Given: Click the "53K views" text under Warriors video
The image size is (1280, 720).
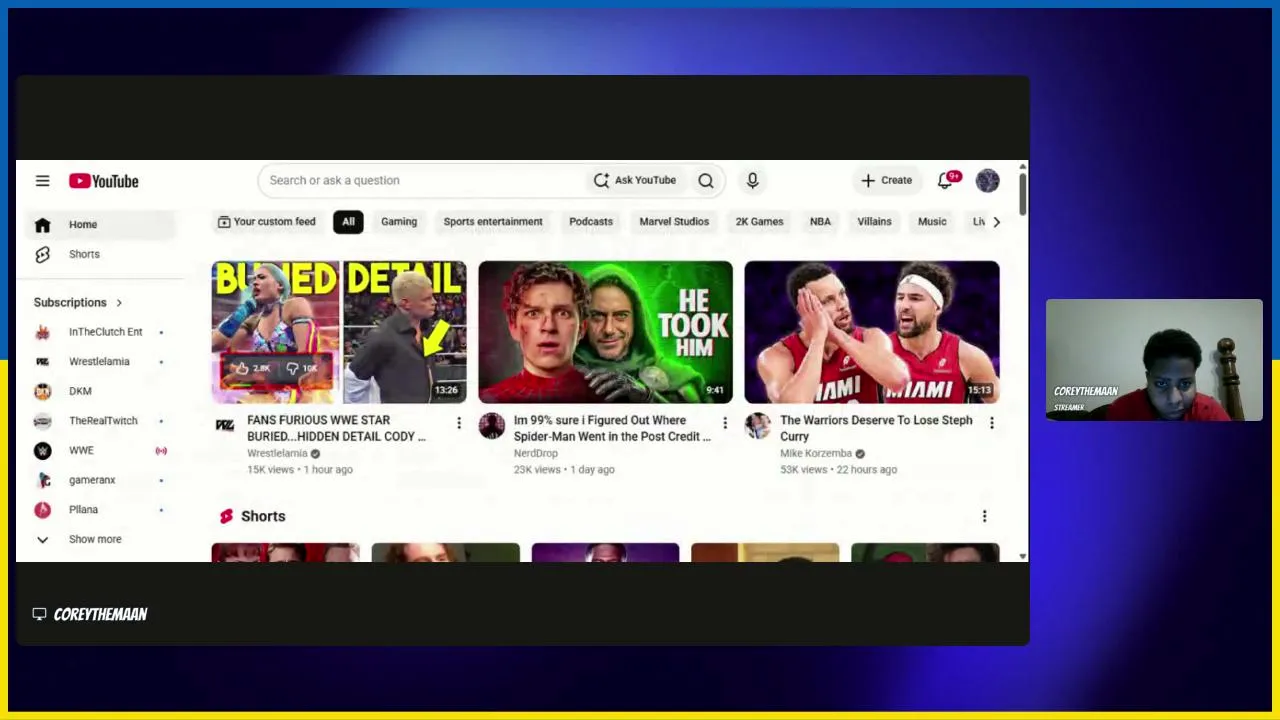Looking at the screenshot, I should point(803,469).
